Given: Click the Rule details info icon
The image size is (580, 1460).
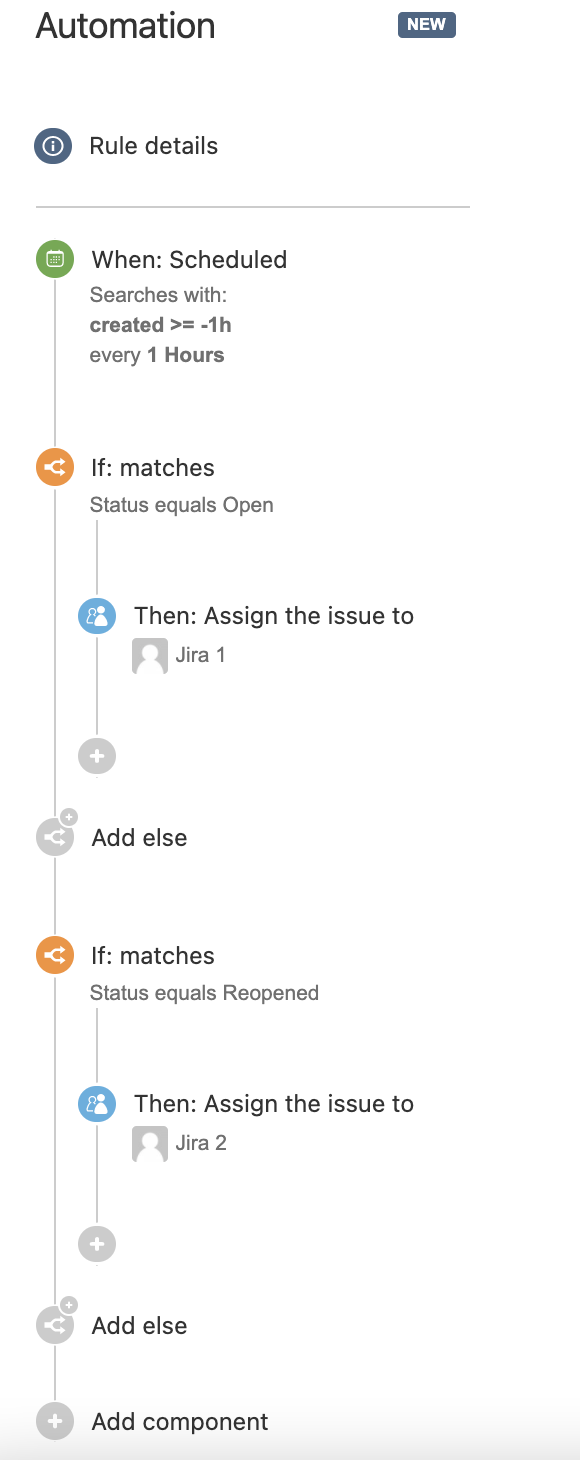Looking at the screenshot, I should click(53, 146).
